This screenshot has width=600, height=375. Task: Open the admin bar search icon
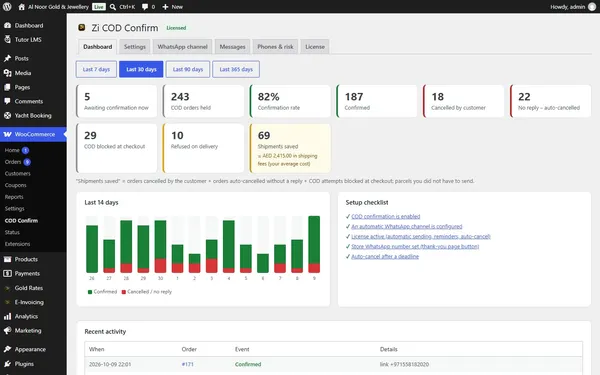pyautogui.click(x=112, y=7)
